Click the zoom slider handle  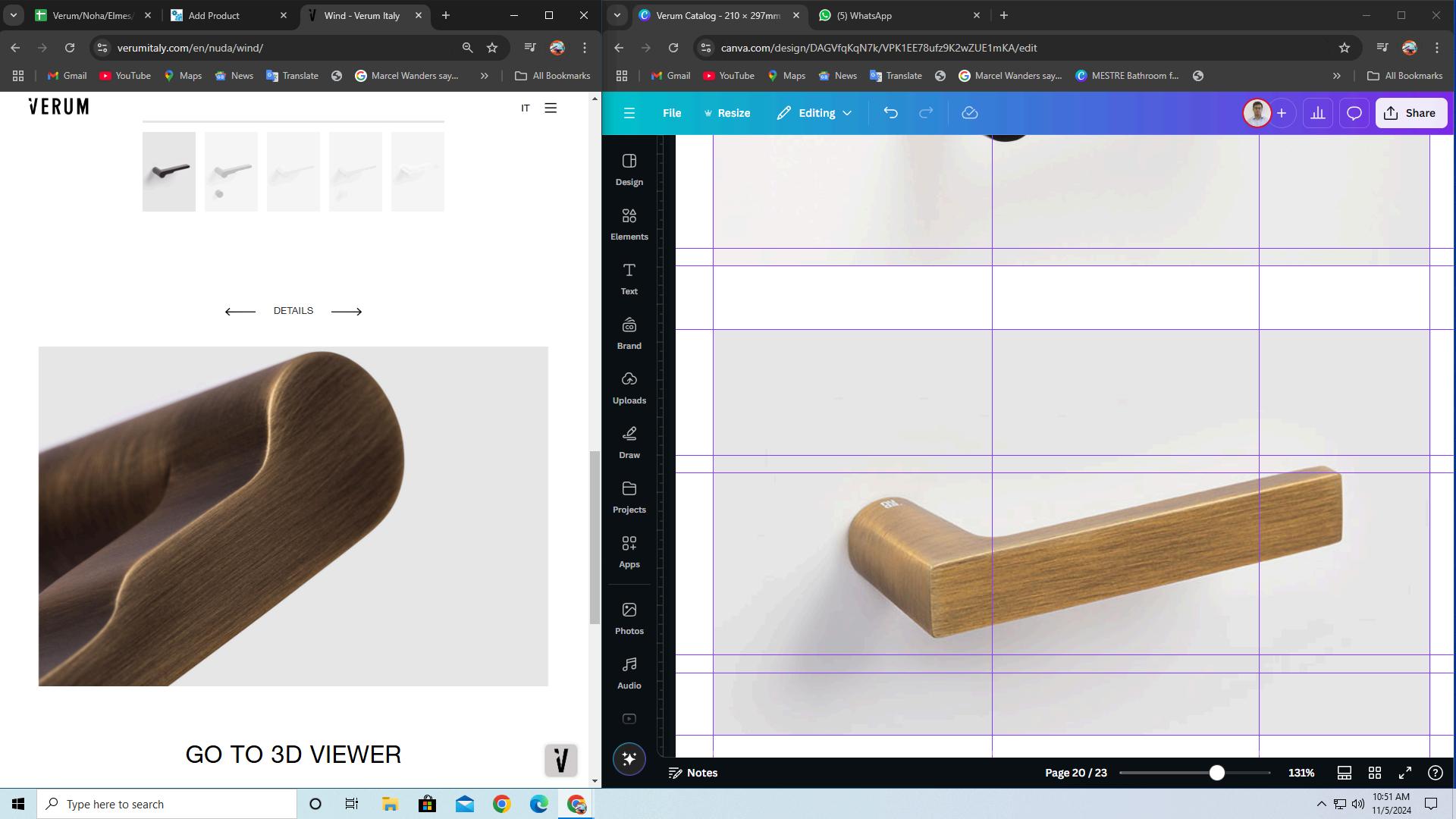coord(1216,773)
